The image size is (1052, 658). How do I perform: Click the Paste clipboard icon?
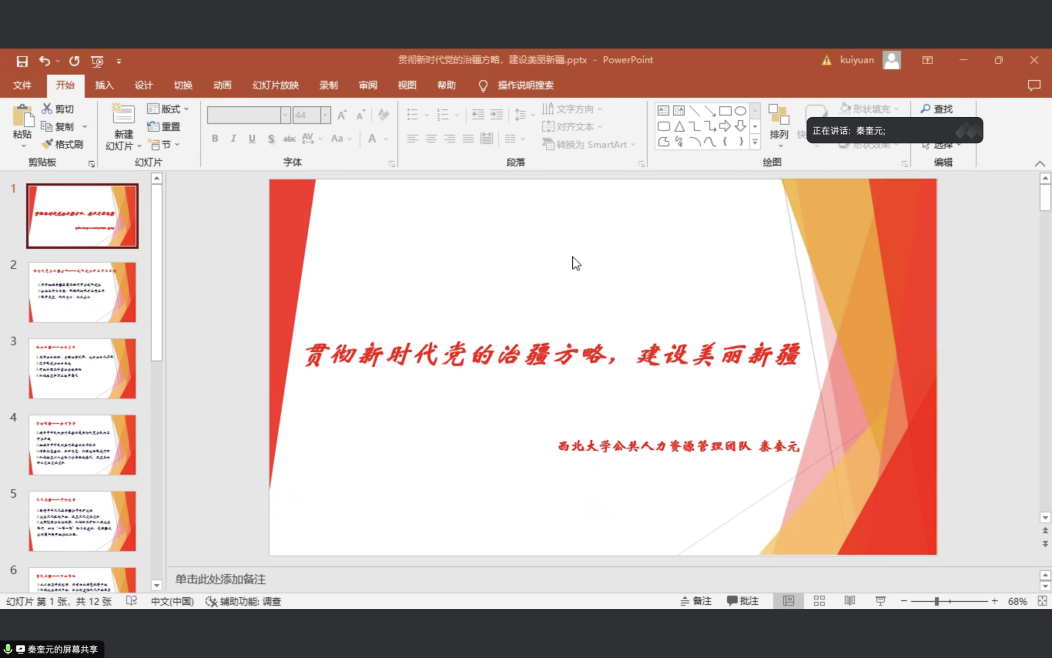[x=22, y=116]
